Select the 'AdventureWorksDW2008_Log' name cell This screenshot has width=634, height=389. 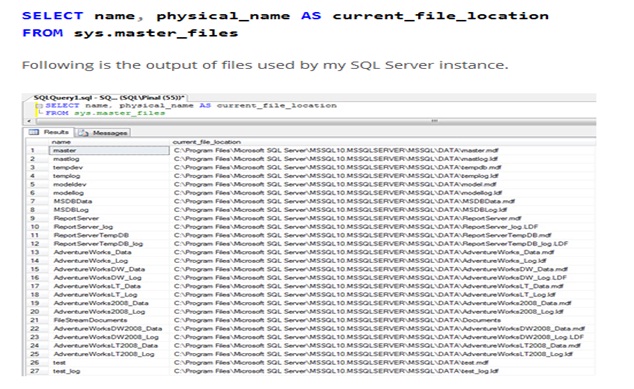coord(109,337)
